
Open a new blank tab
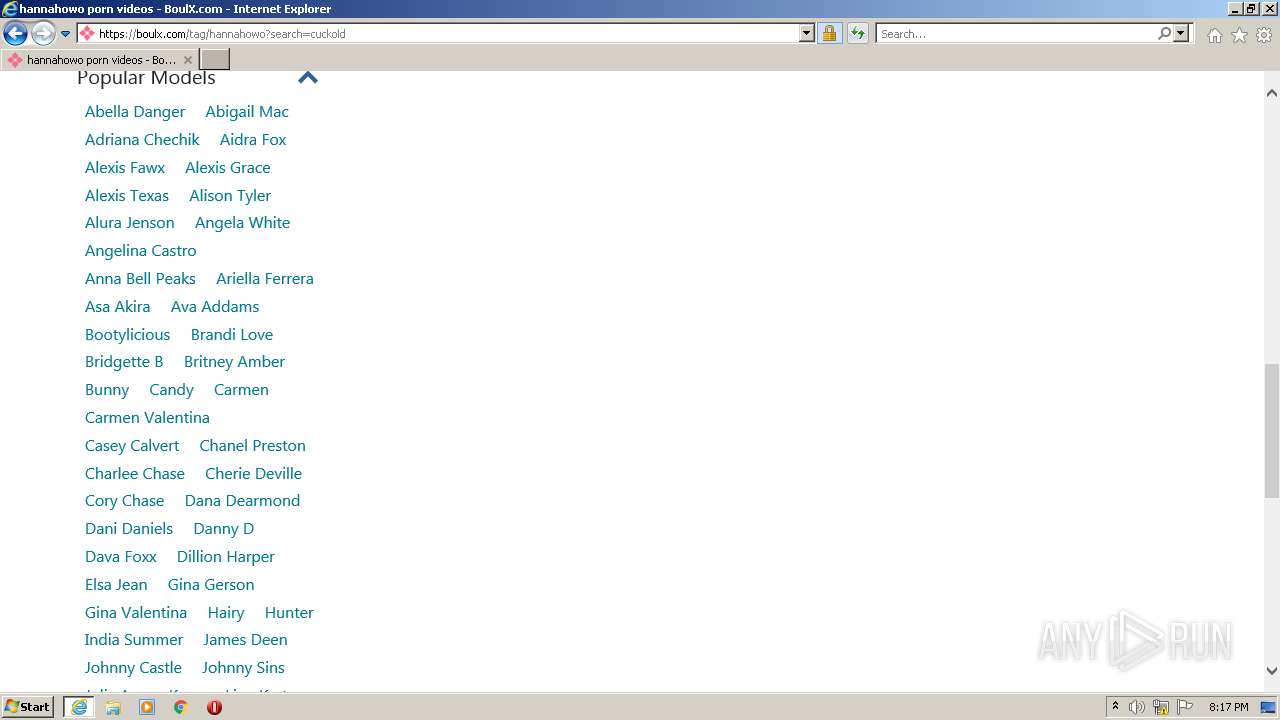(x=215, y=60)
